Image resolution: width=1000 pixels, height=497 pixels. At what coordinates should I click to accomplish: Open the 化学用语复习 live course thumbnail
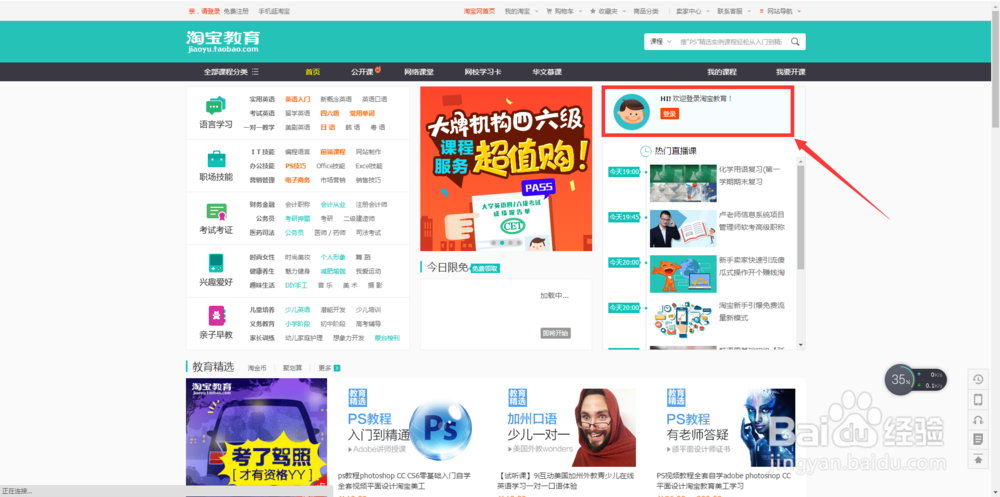click(x=683, y=183)
